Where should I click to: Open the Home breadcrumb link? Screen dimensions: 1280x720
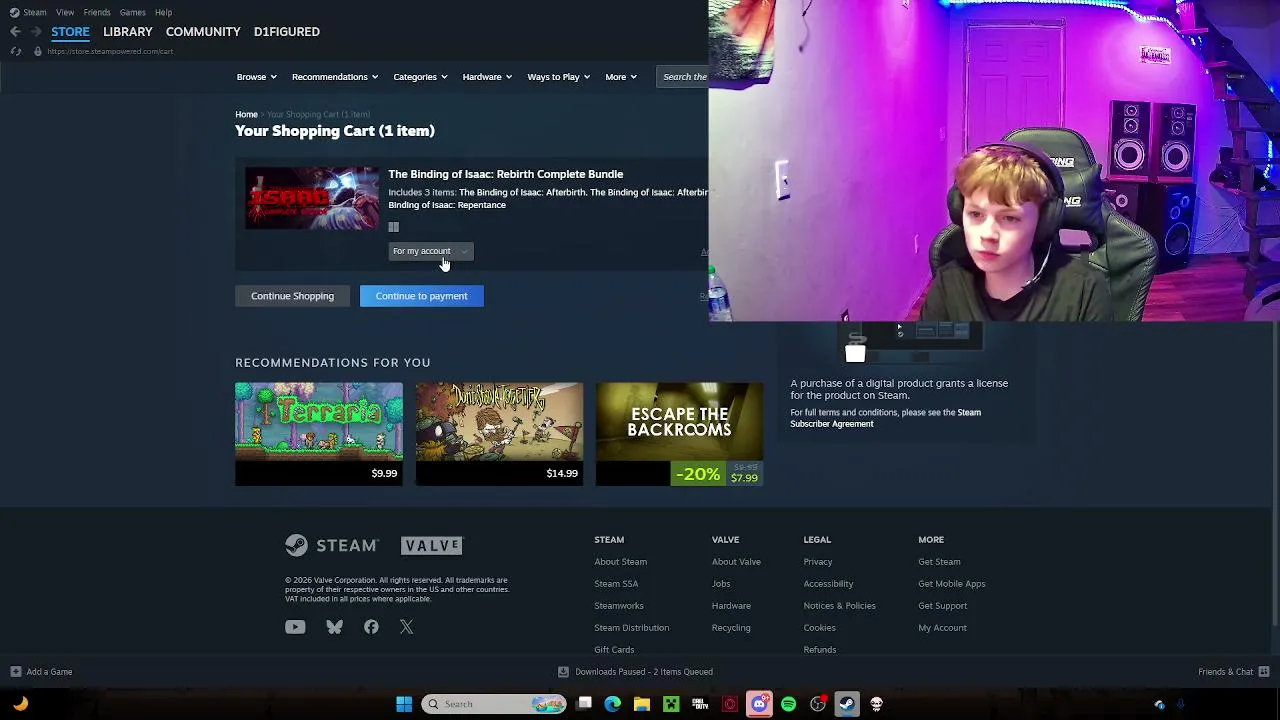pyautogui.click(x=246, y=115)
